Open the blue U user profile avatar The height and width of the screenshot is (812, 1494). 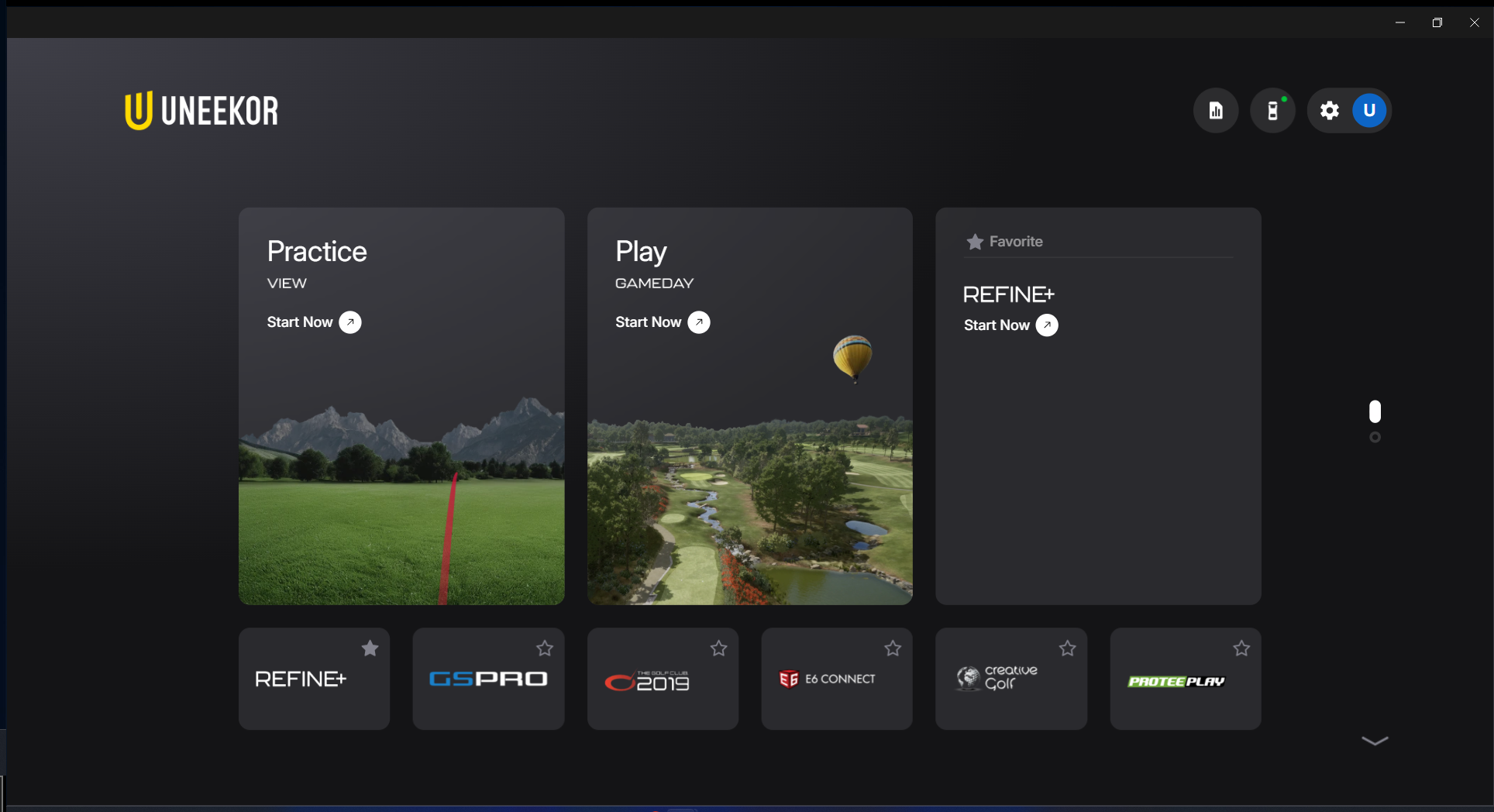tap(1369, 111)
